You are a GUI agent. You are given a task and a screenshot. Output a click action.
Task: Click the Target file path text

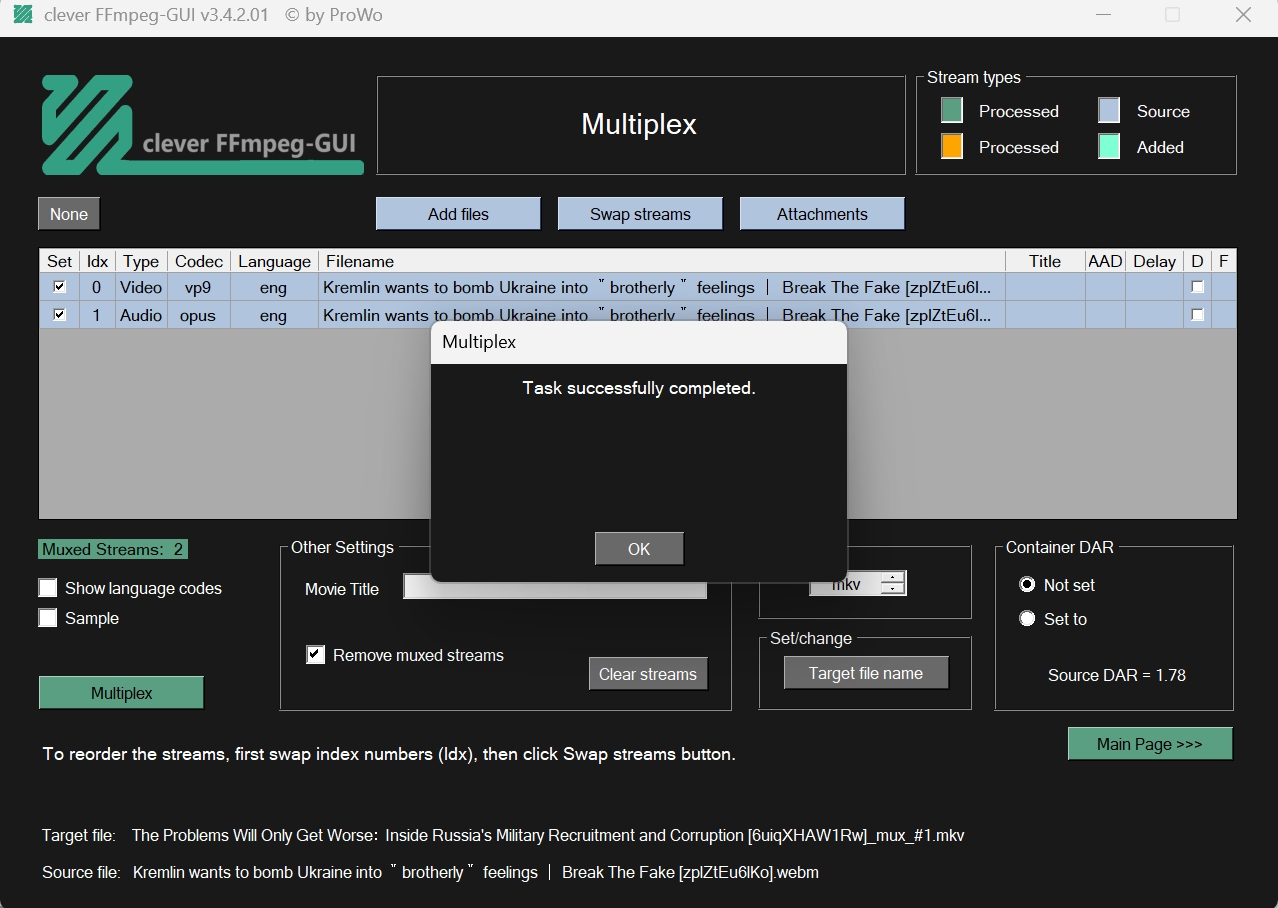point(548,835)
